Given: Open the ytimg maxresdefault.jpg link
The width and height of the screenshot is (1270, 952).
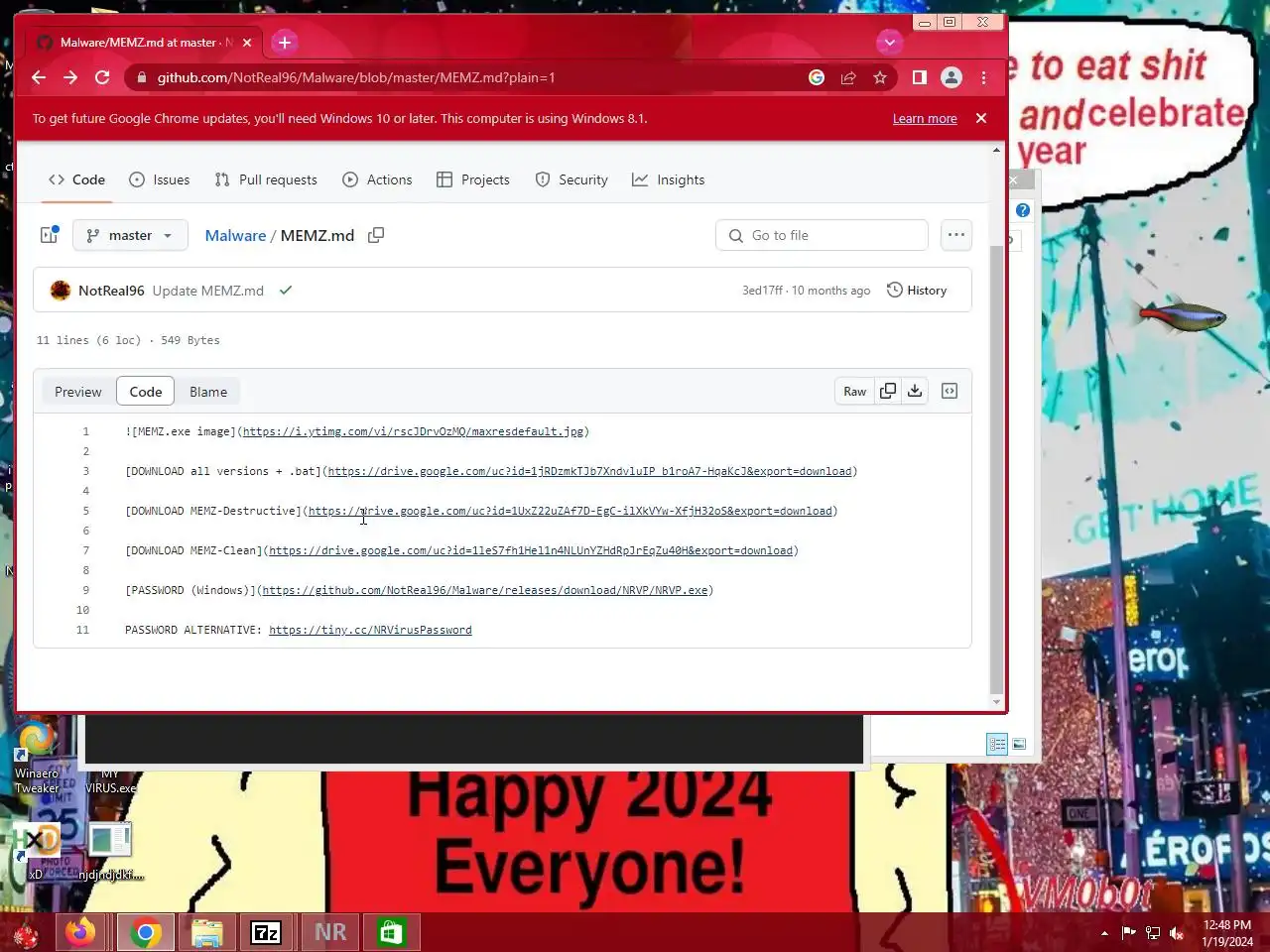Looking at the screenshot, I should coord(413,431).
